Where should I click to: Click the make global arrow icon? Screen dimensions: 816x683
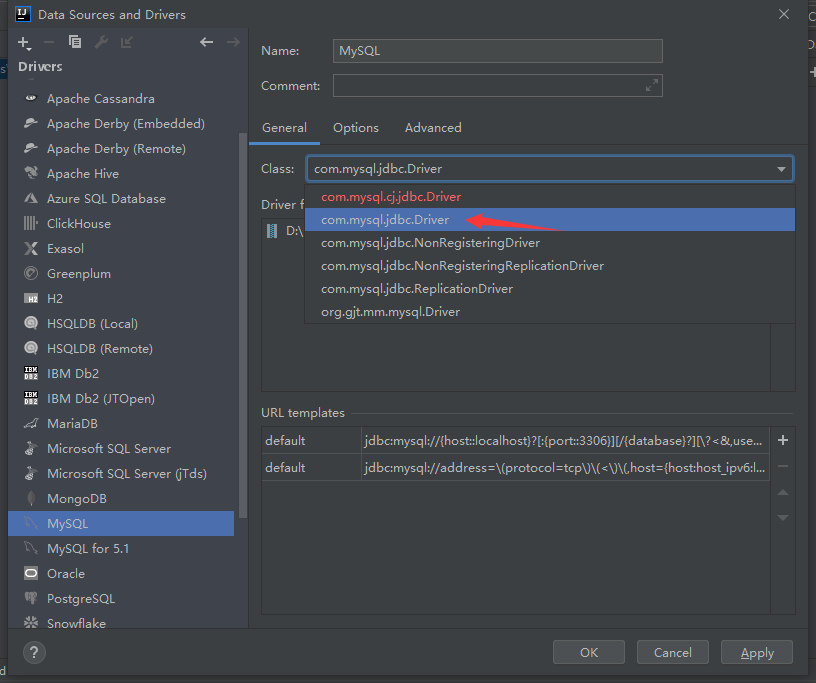click(126, 42)
